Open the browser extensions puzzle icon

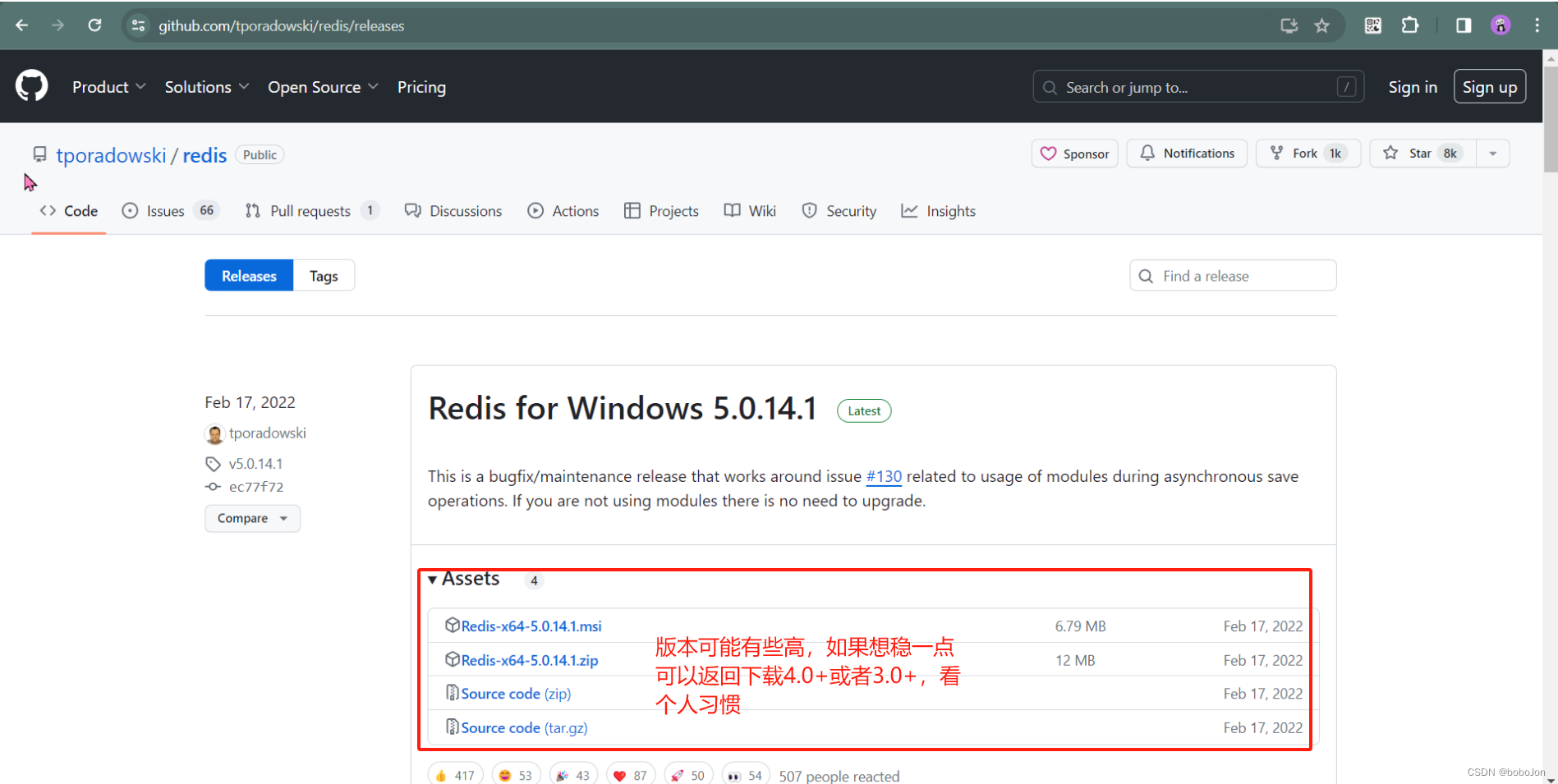pyautogui.click(x=1409, y=25)
